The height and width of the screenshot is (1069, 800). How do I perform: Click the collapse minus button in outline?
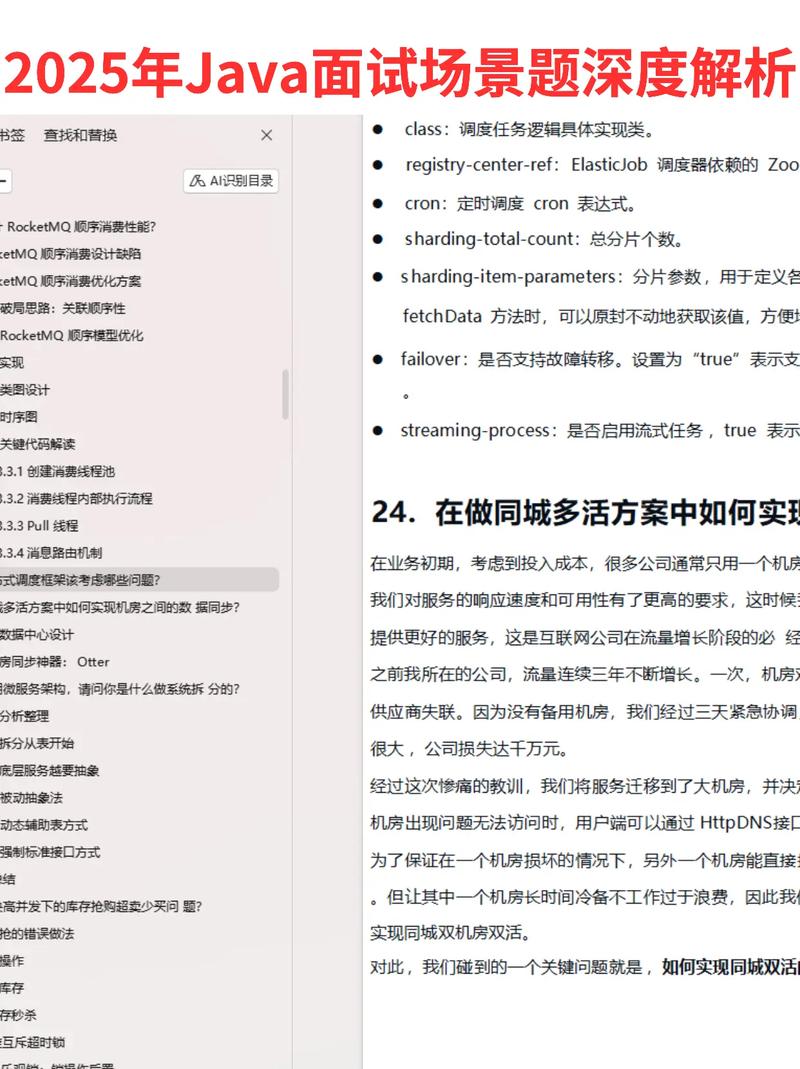click(5, 181)
